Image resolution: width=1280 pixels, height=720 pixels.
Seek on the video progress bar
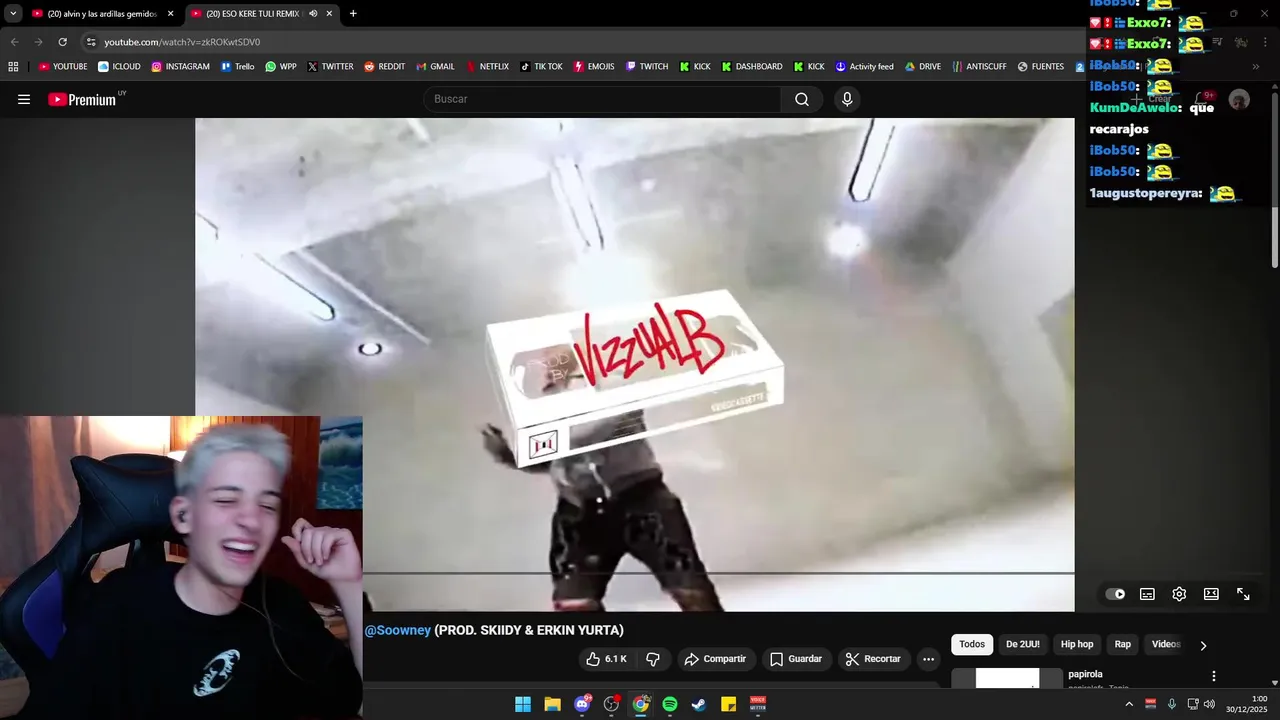[718, 573]
